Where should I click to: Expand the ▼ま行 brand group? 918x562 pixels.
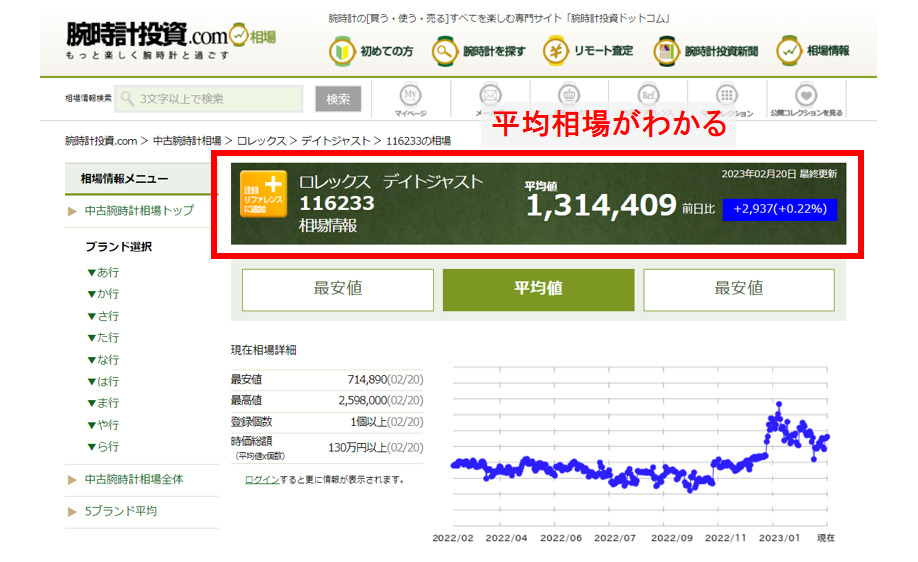point(103,403)
